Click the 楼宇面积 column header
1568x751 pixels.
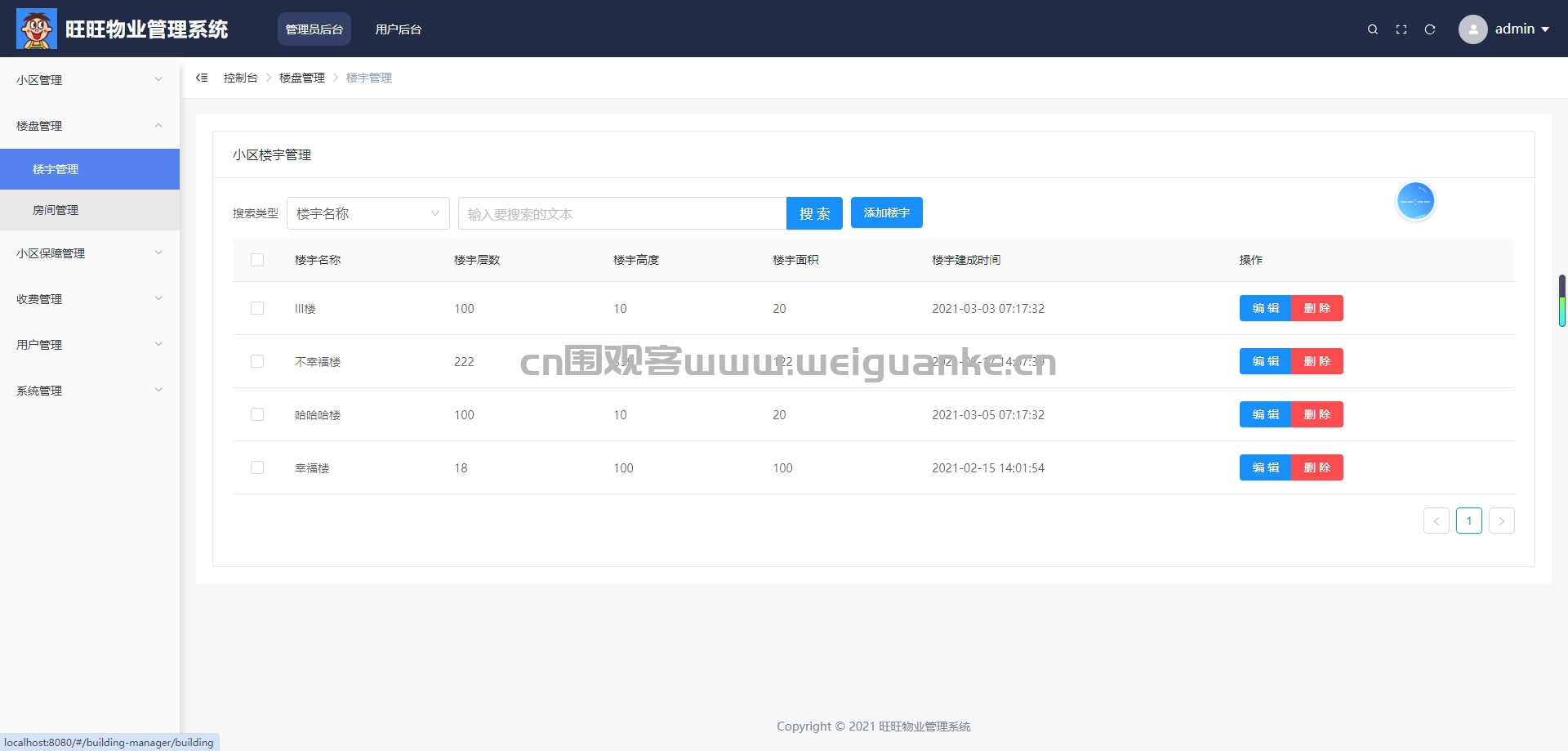(795, 260)
